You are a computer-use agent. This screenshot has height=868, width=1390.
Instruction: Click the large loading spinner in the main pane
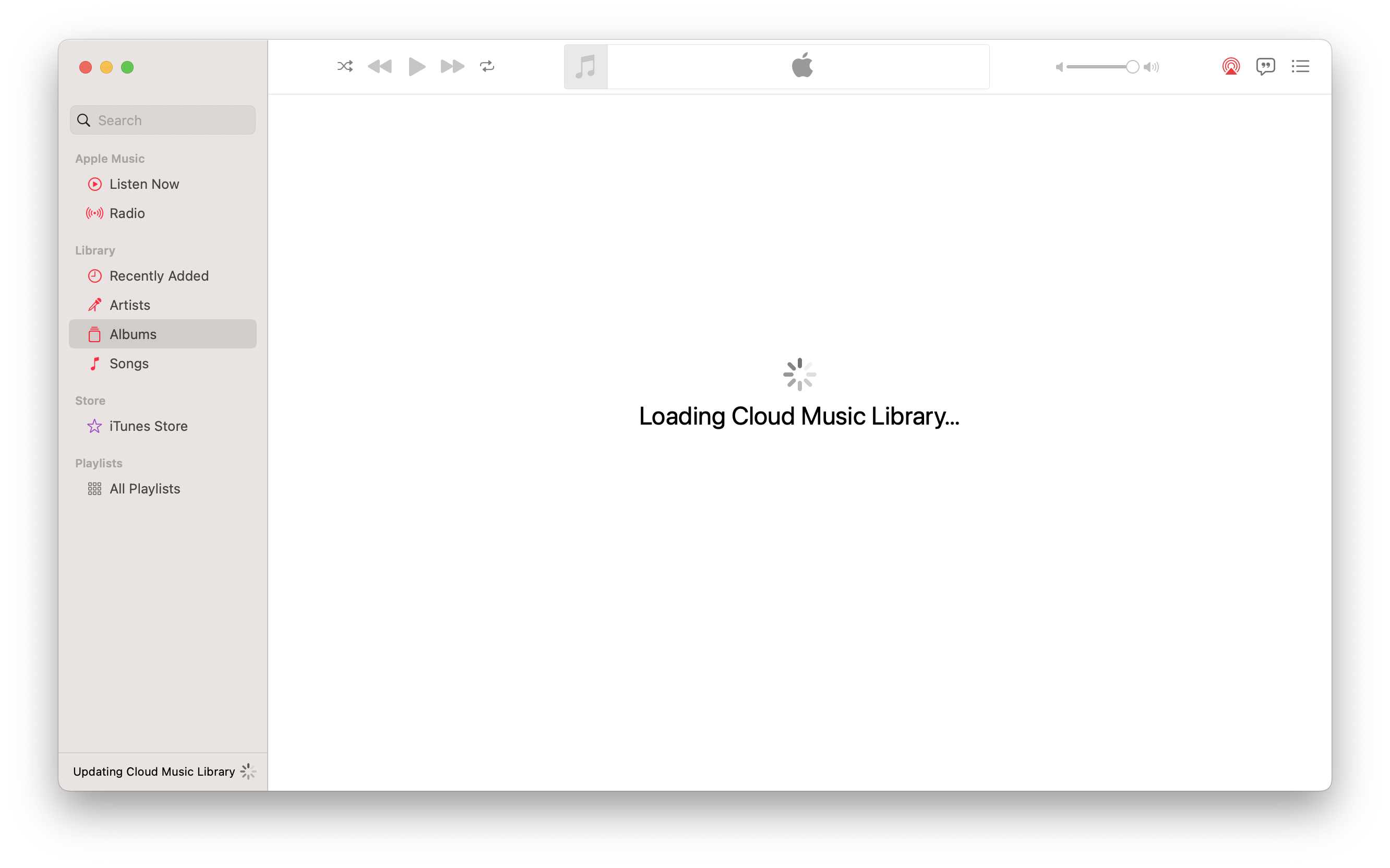799,375
